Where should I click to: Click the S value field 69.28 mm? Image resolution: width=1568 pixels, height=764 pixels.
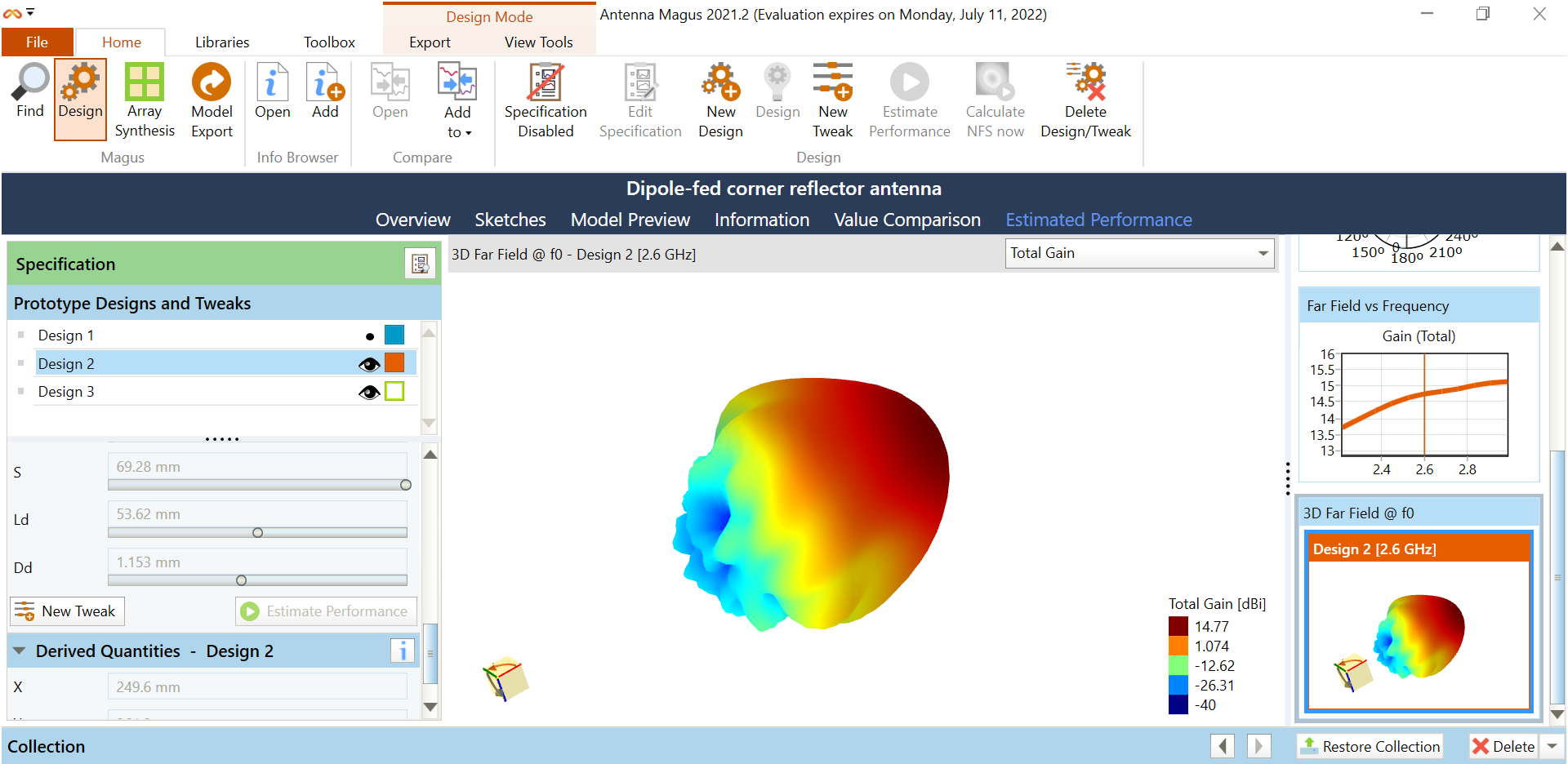click(x=257, y=466)
